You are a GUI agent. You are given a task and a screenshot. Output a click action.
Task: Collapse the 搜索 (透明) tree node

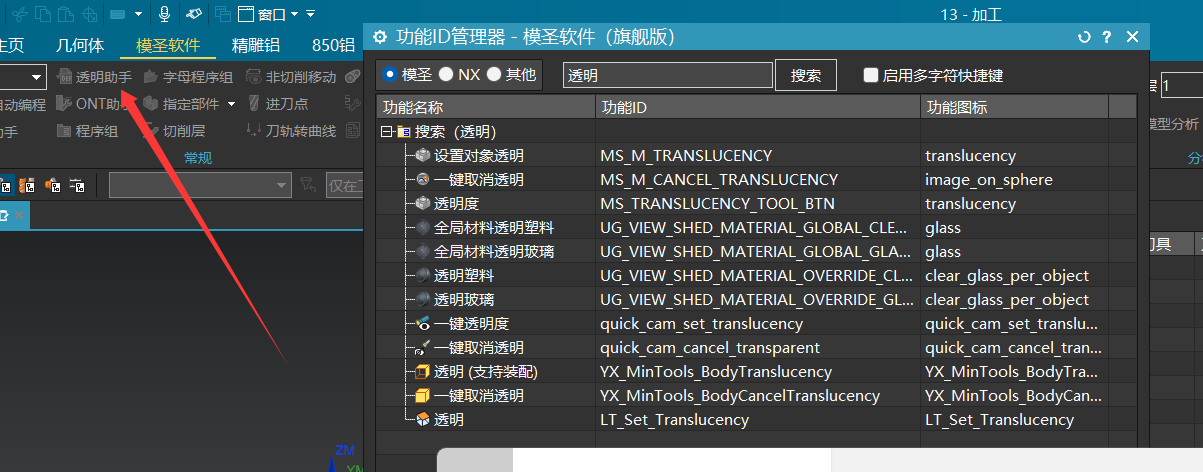pyautogui.click(x=386, y=131)
